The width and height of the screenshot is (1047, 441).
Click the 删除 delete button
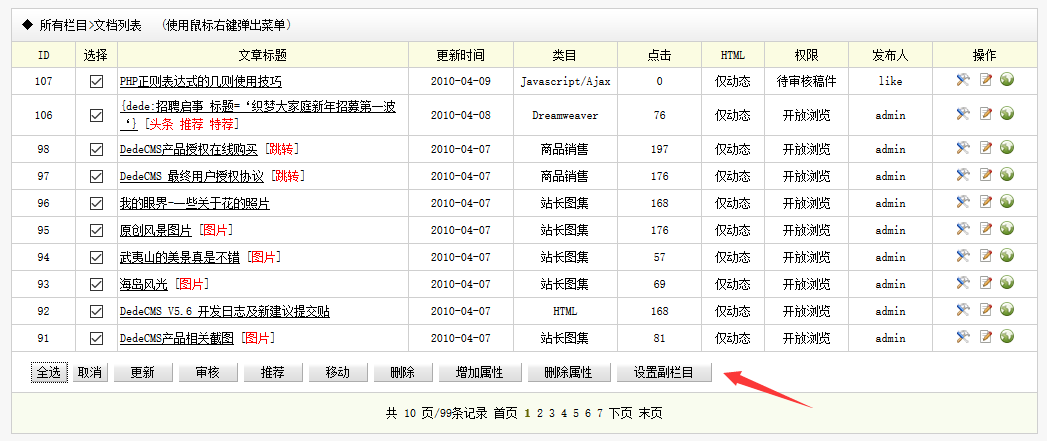[x=402, y=373]
